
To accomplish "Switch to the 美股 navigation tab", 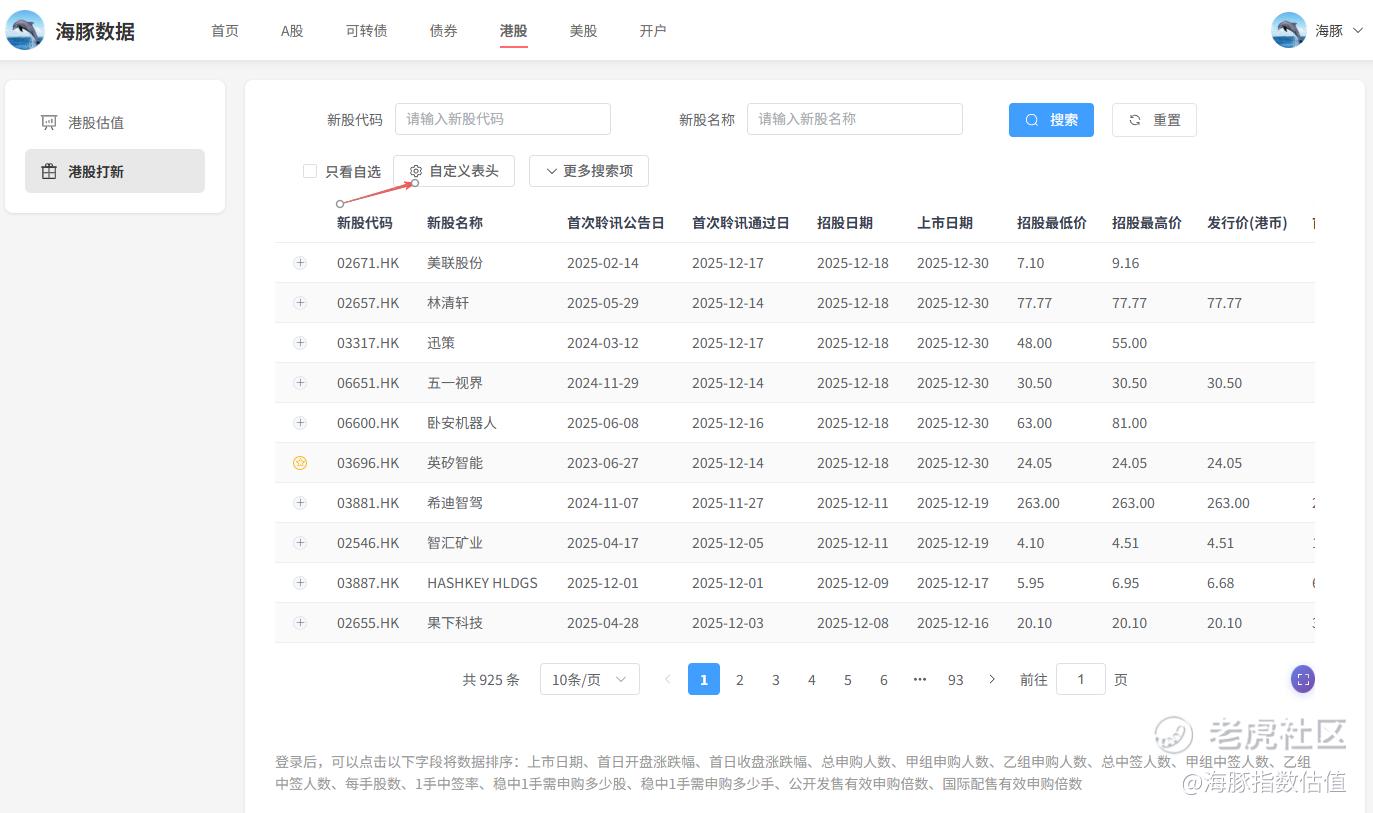I will (x=583, y=31).
